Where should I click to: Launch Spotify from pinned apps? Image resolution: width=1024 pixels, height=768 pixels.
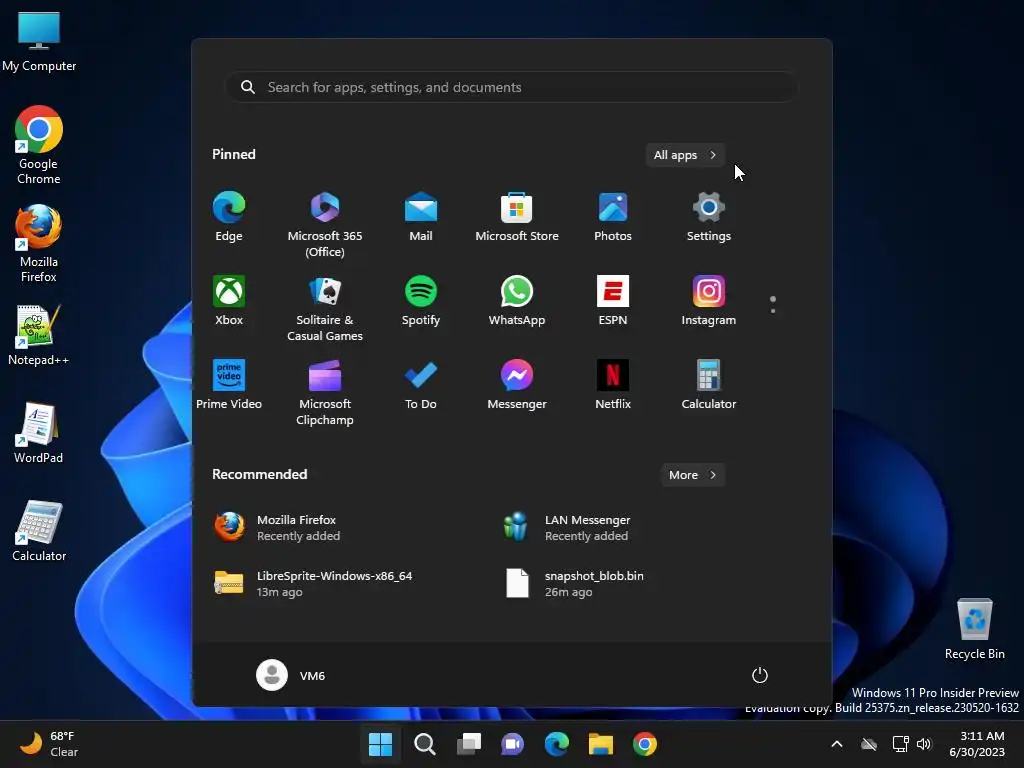[421, 301]
